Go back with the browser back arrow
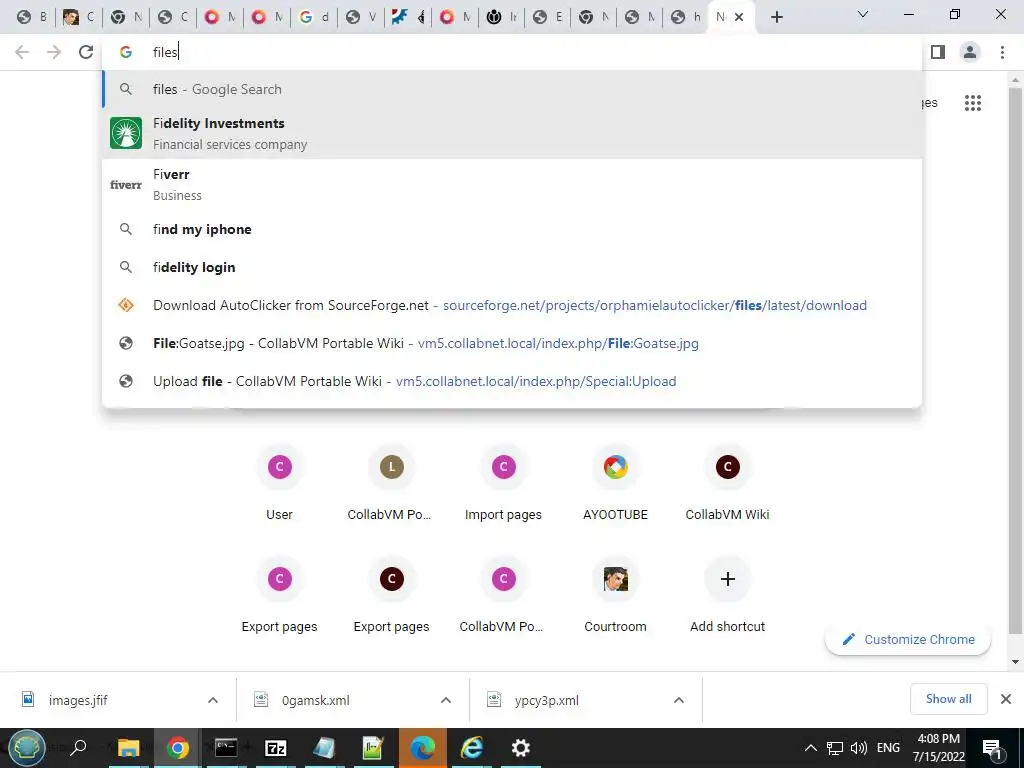 [22, 52]
